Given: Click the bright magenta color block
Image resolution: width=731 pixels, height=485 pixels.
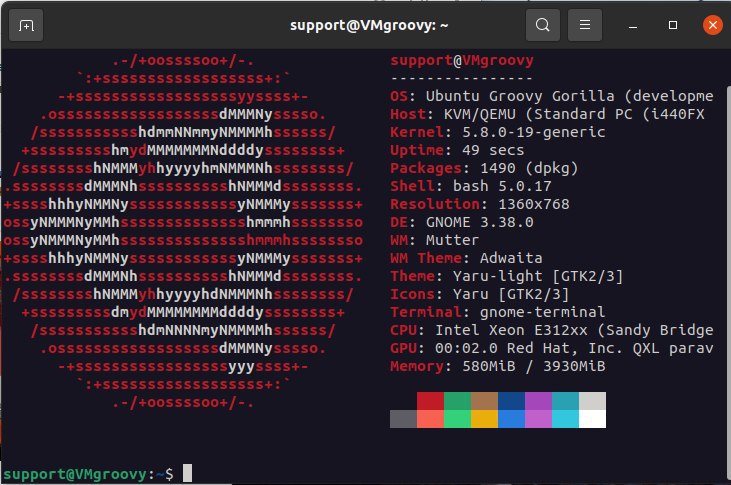Looking at the screenshot, I should point(538,419).
